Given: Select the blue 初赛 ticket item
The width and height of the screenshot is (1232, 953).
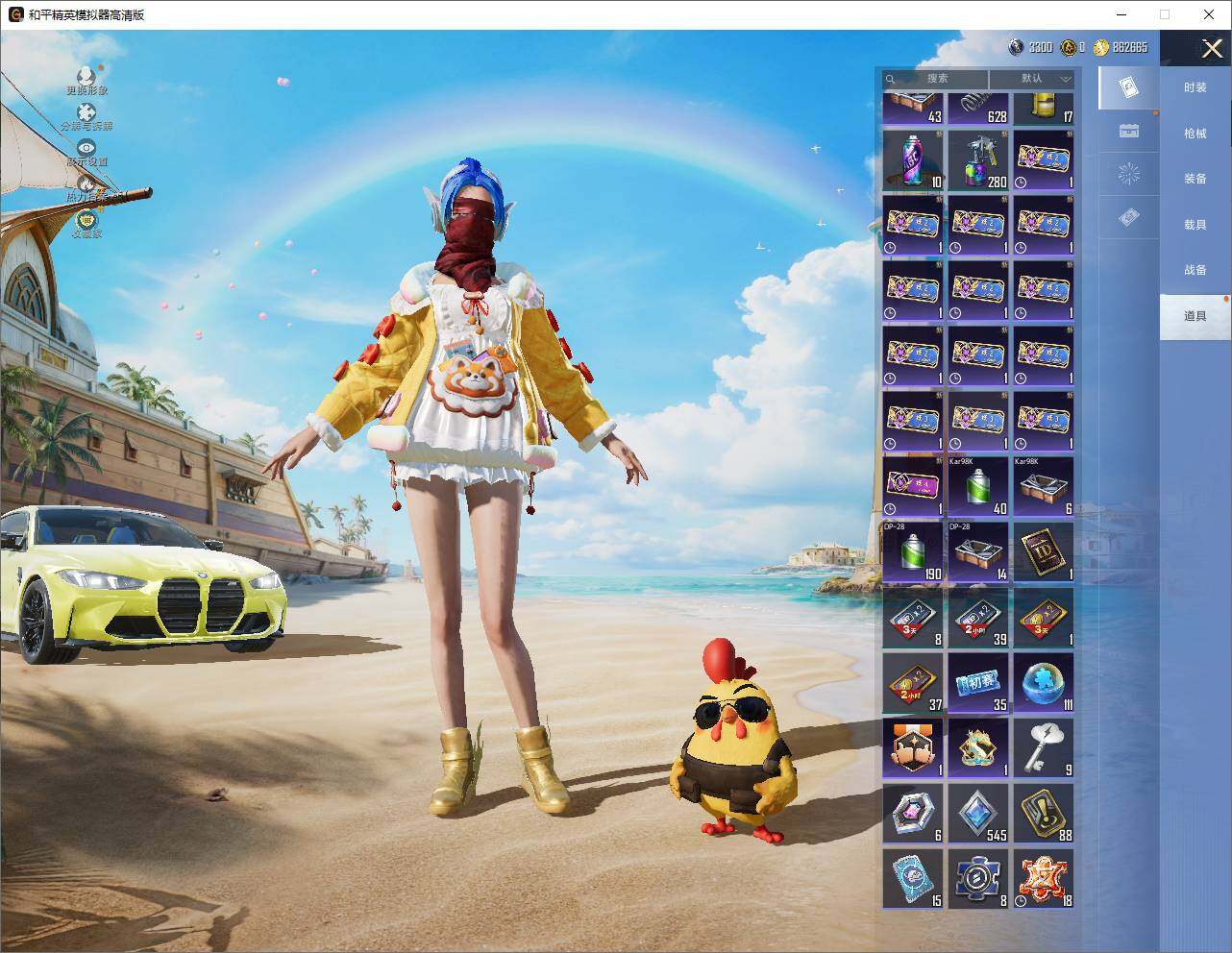Looking at the screenshot, I should pos(978,683).
